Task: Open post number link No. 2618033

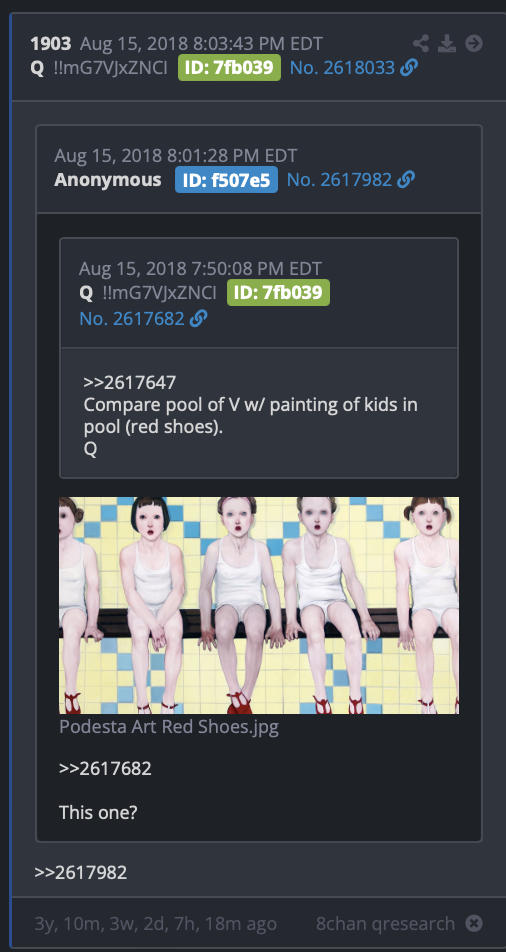Action: [343, 67]
